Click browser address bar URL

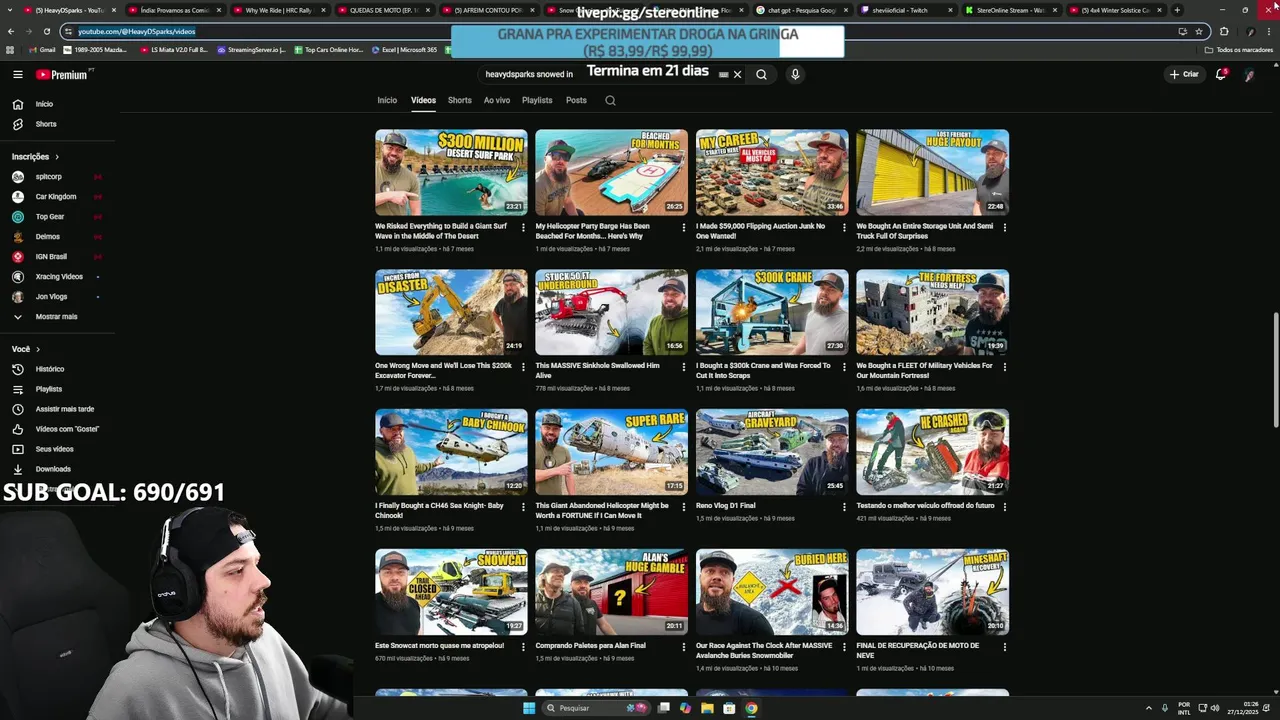(x=137, y=31)
